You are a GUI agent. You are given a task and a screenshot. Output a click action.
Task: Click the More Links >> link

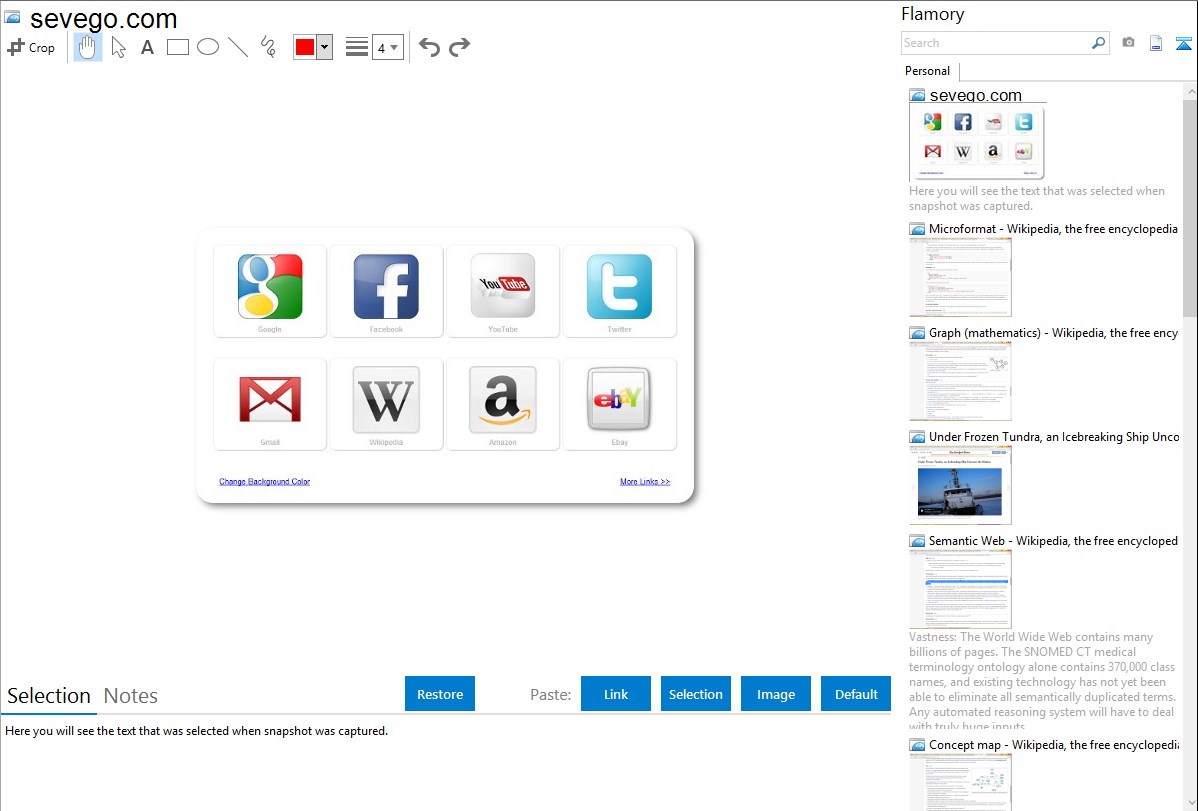click(645, 482)
